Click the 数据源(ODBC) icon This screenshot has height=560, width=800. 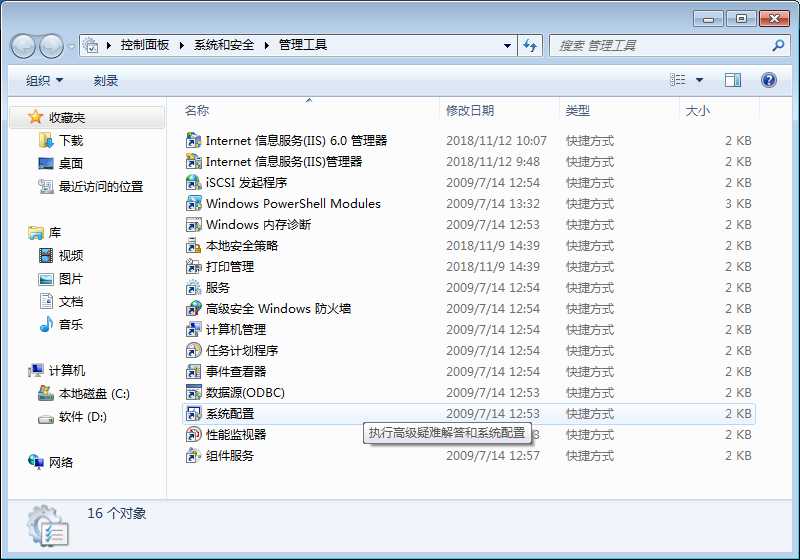tap(193, 392)
